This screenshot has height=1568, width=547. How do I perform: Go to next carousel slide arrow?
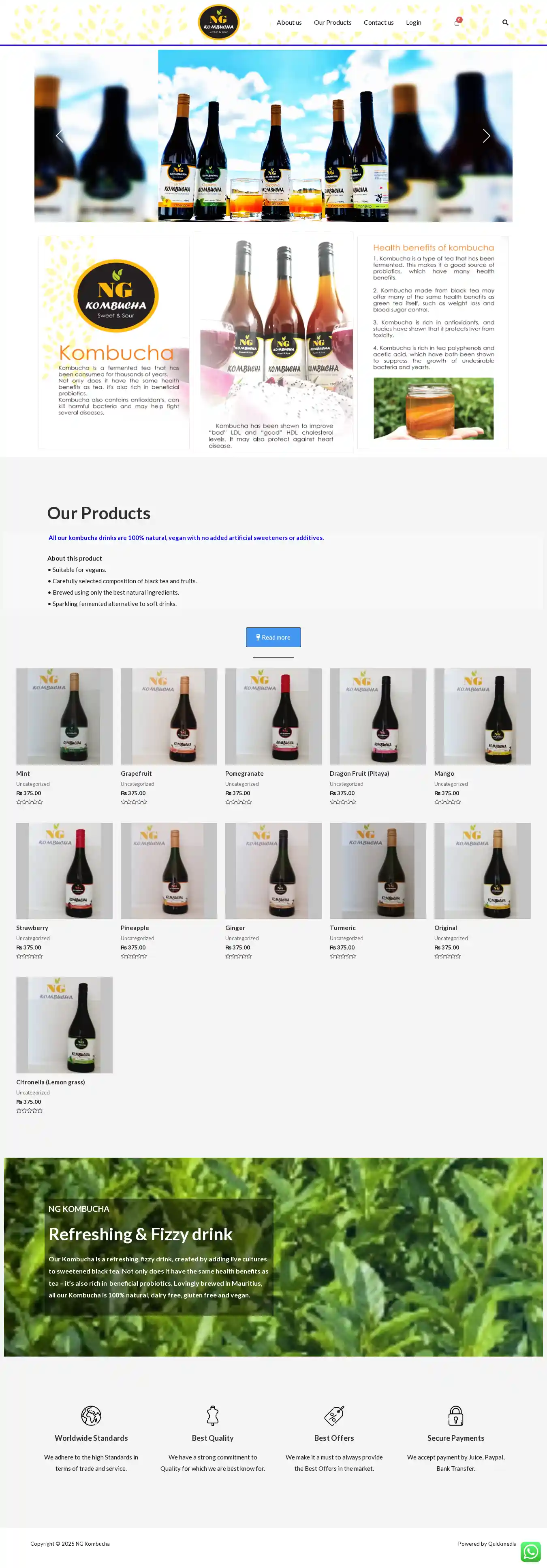coord(486,136)
